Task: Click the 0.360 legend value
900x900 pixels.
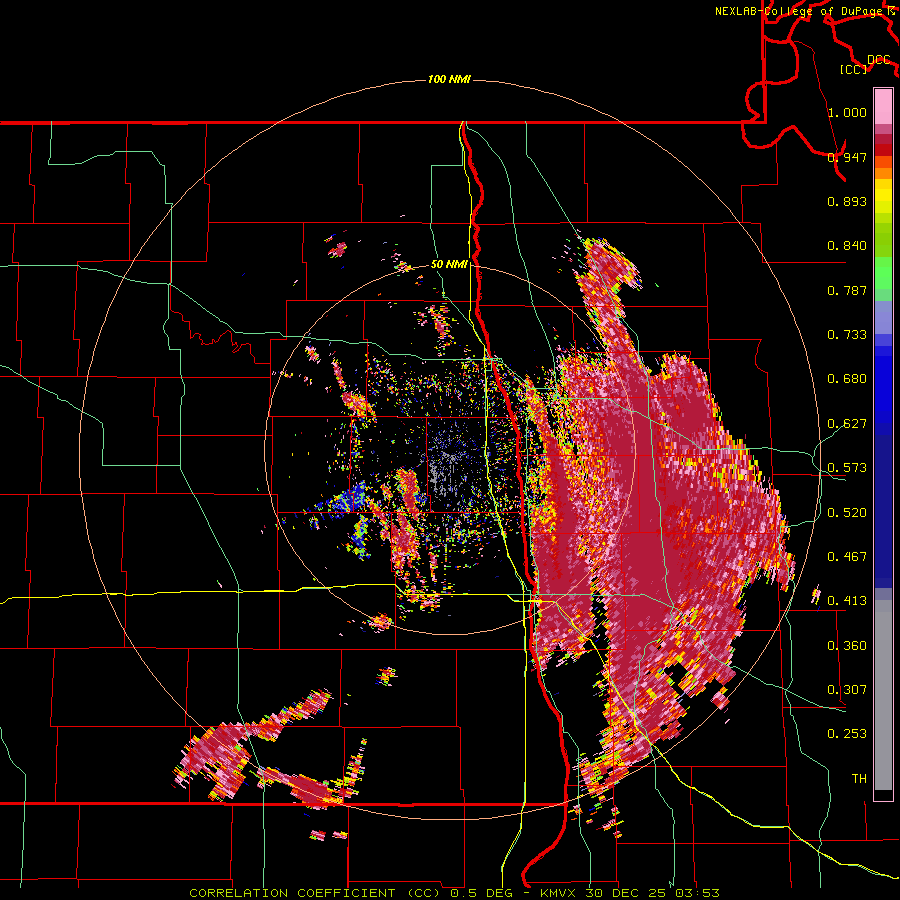Action: [847, 646]
